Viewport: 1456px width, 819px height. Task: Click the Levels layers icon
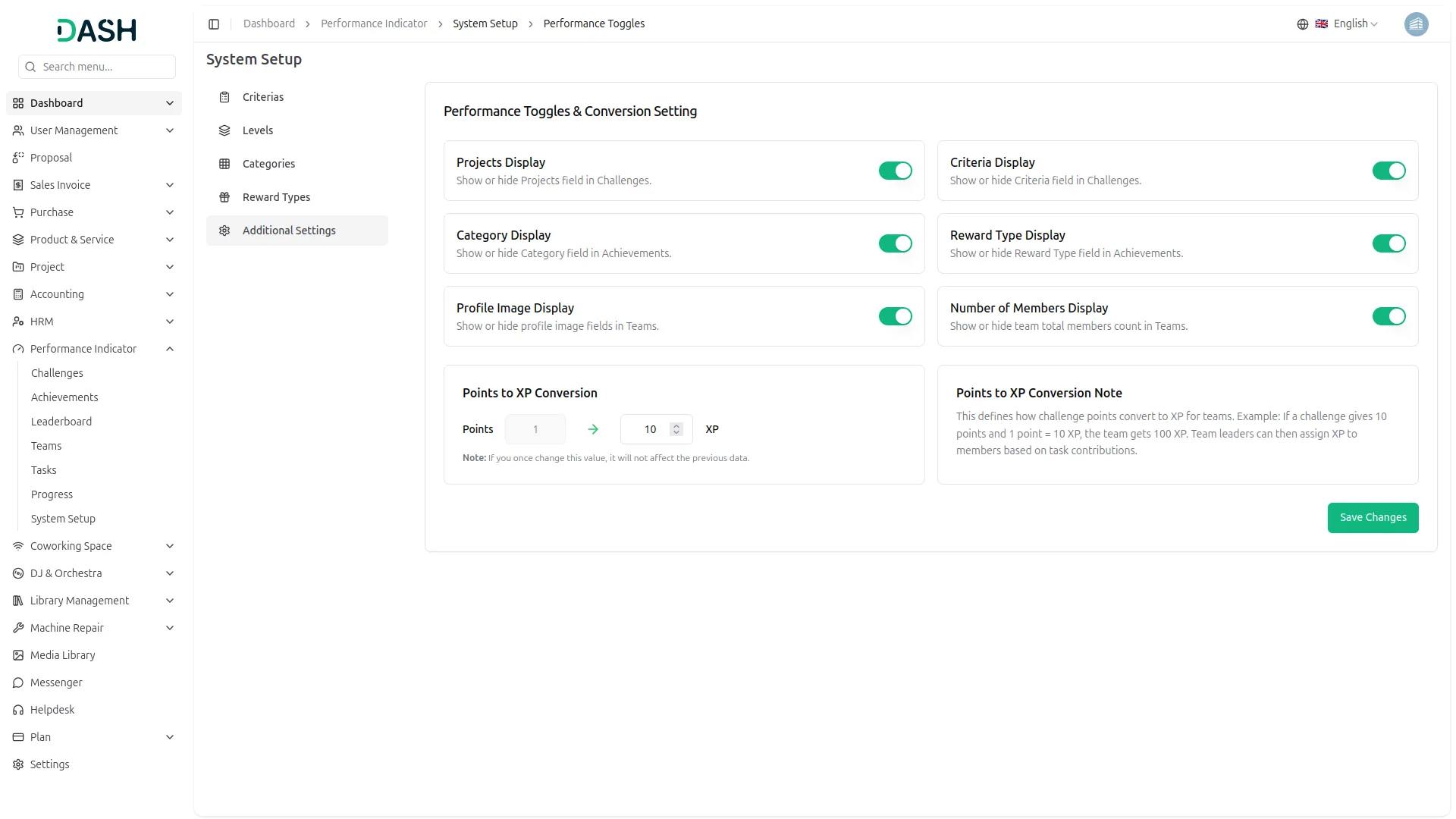coord(224,130)
